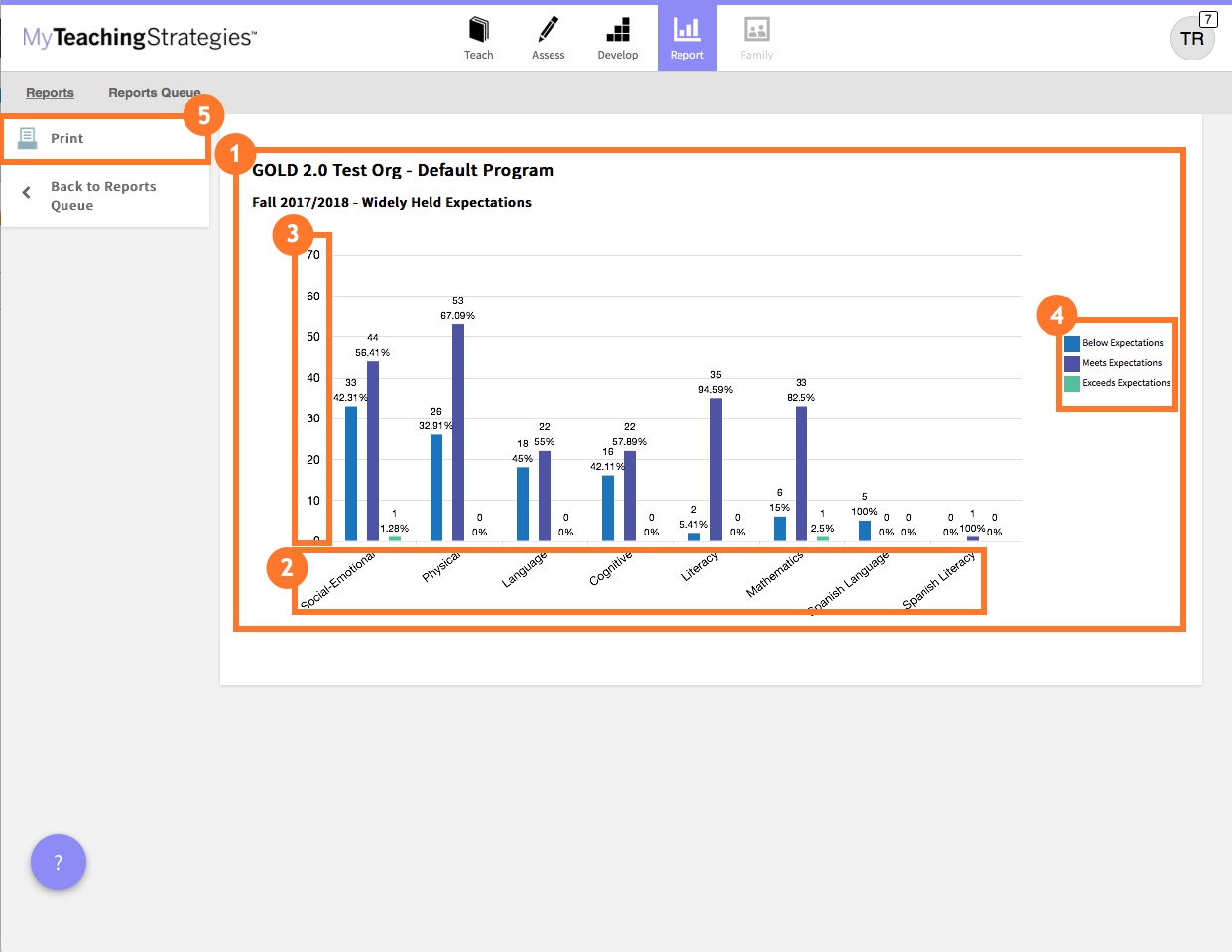Open the TR account avatar menu
This screenshot has height=952, width=1232.
click(1192, 39)
